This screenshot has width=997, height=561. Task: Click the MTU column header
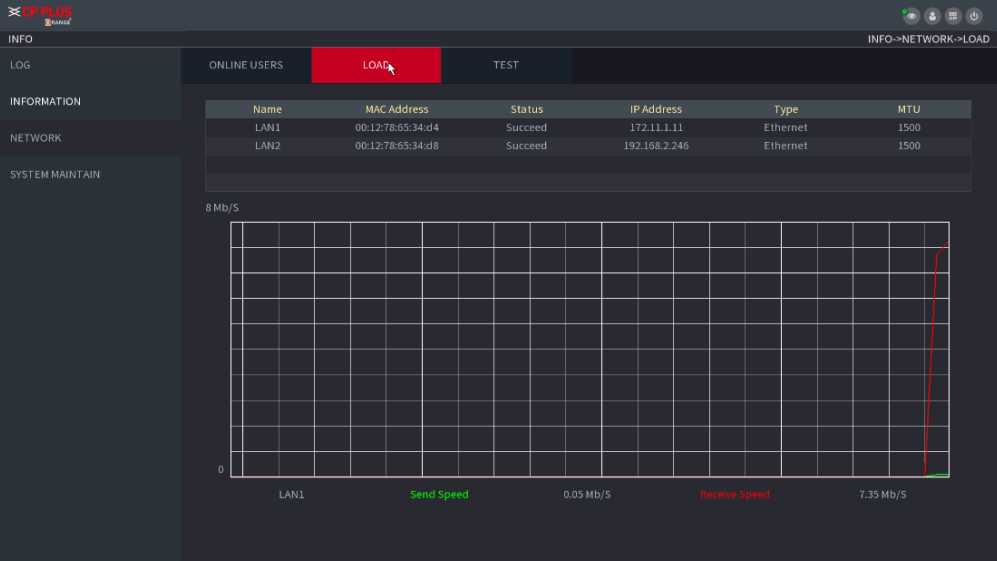click(909, 109)
